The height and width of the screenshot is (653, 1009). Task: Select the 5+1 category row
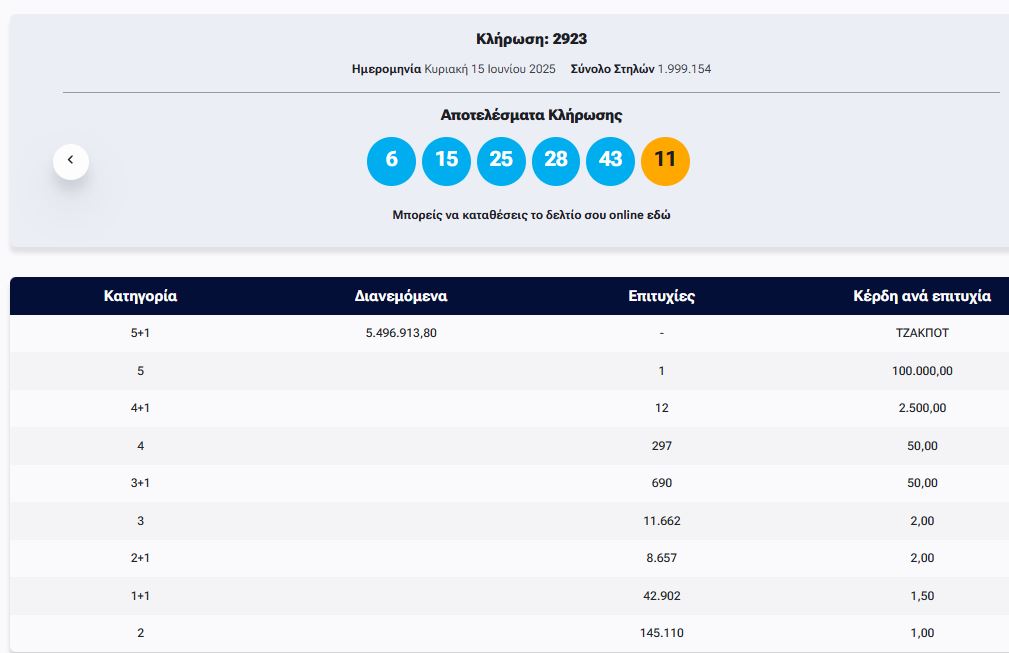point(141,333)
